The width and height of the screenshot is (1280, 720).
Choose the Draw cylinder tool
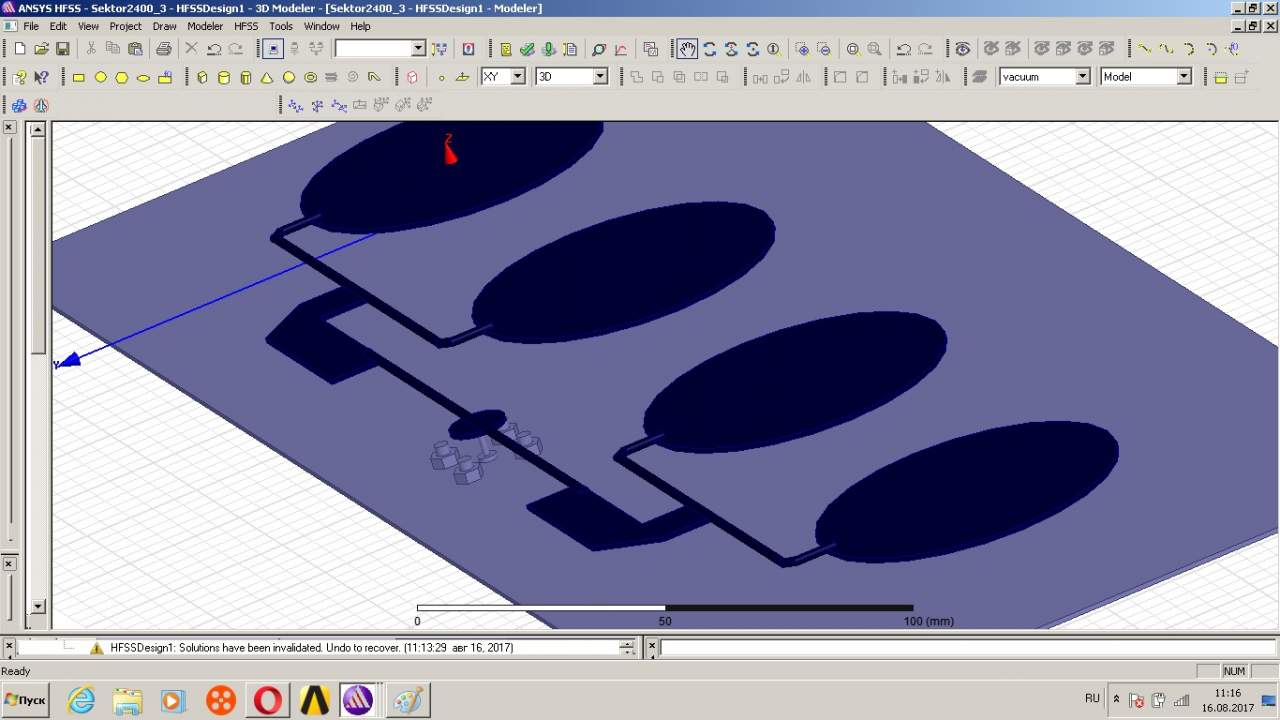click(224, 77)
